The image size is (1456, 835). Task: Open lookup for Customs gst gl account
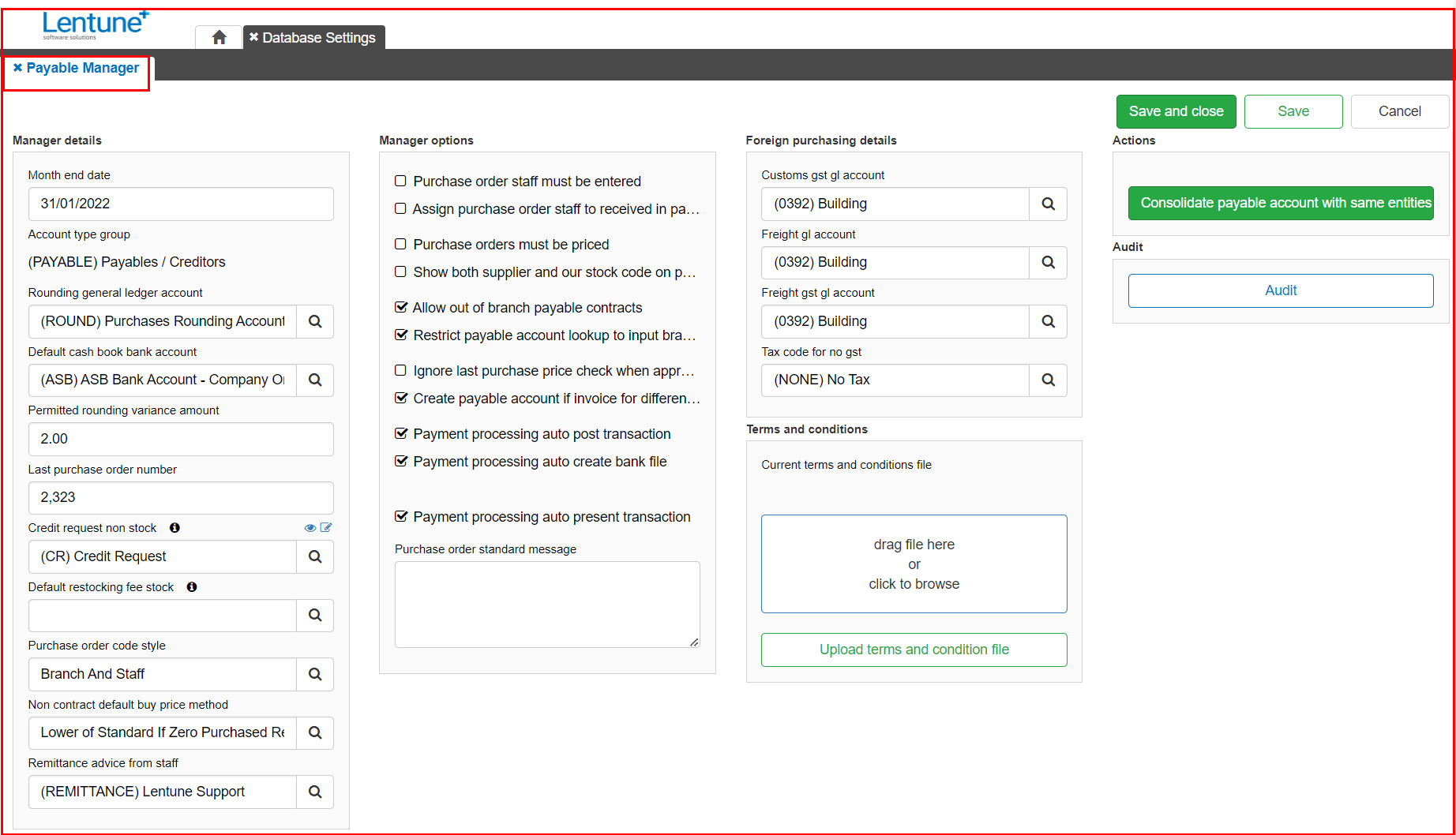pos(1048,204)
